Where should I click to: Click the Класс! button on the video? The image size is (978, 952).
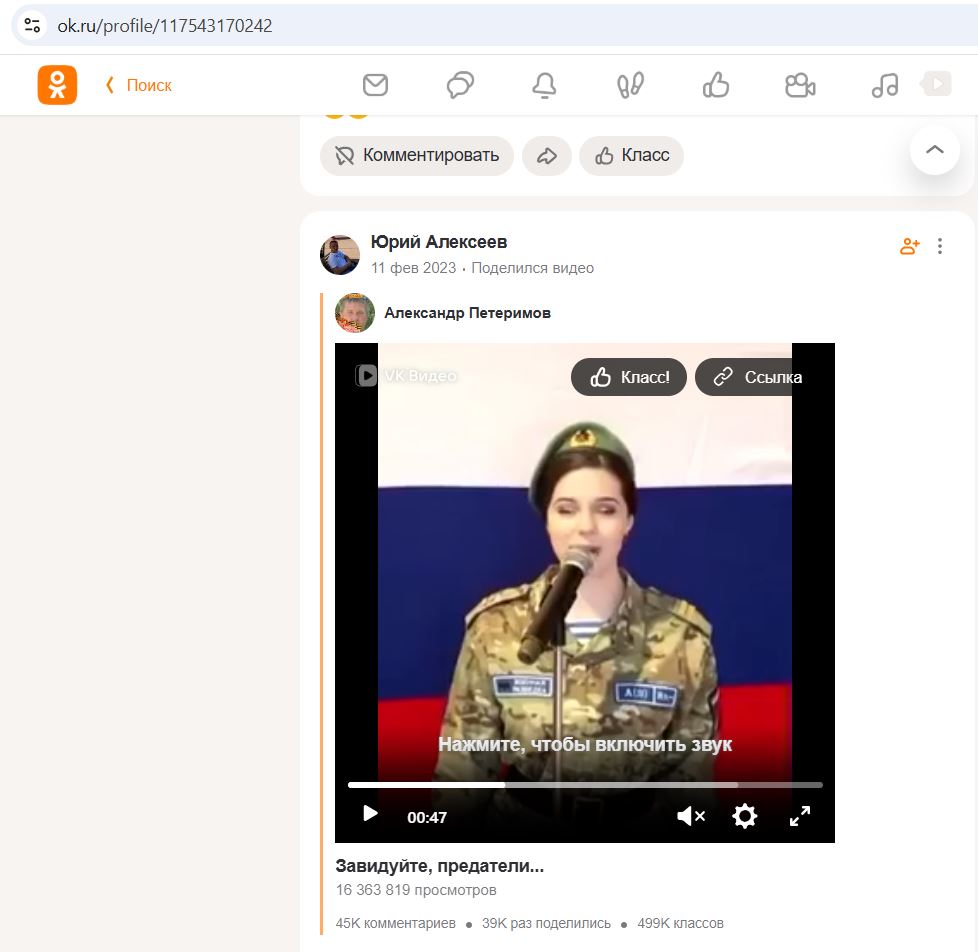click(629, 377)
